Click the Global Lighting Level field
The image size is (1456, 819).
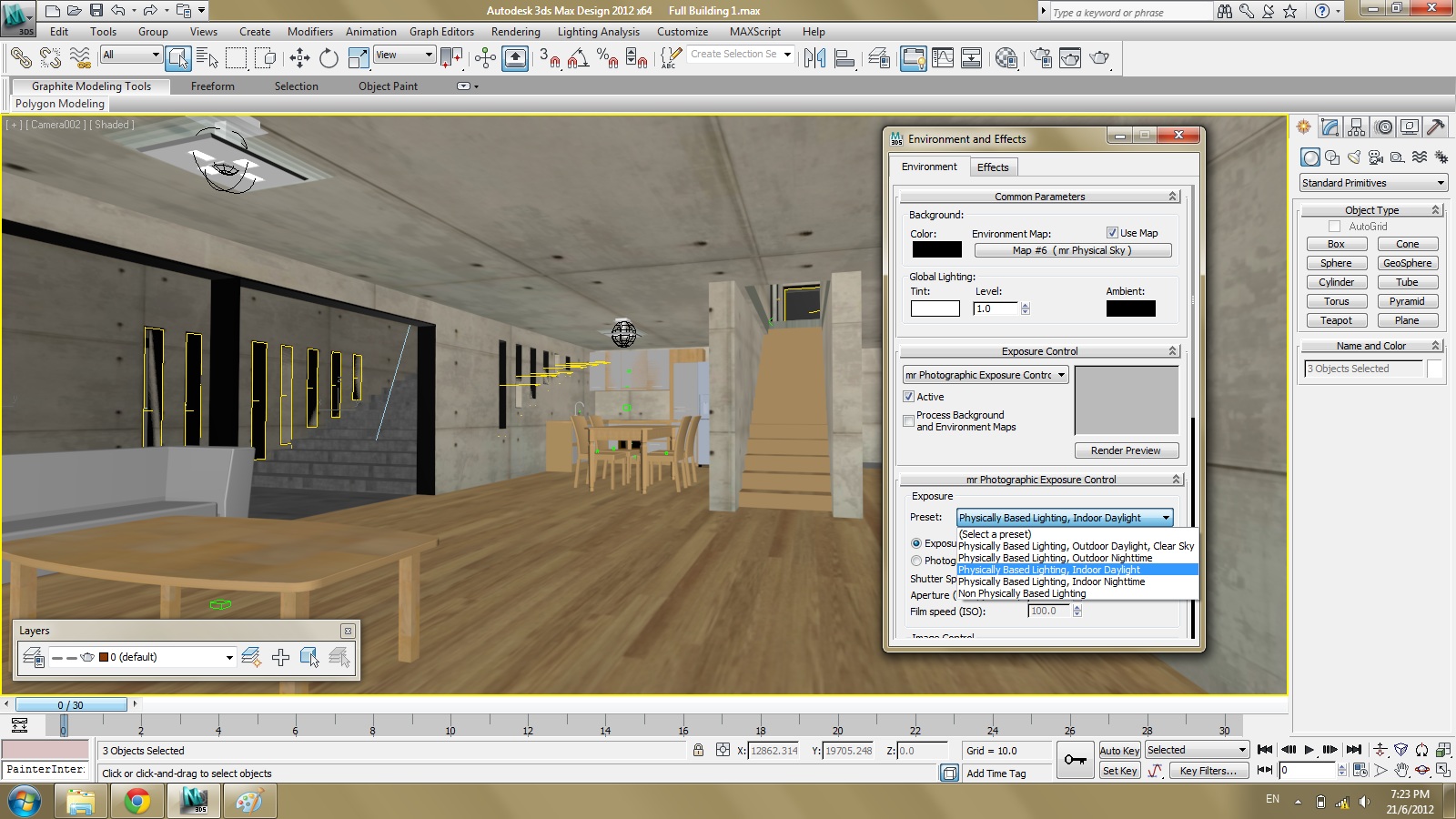click(996, 308)
